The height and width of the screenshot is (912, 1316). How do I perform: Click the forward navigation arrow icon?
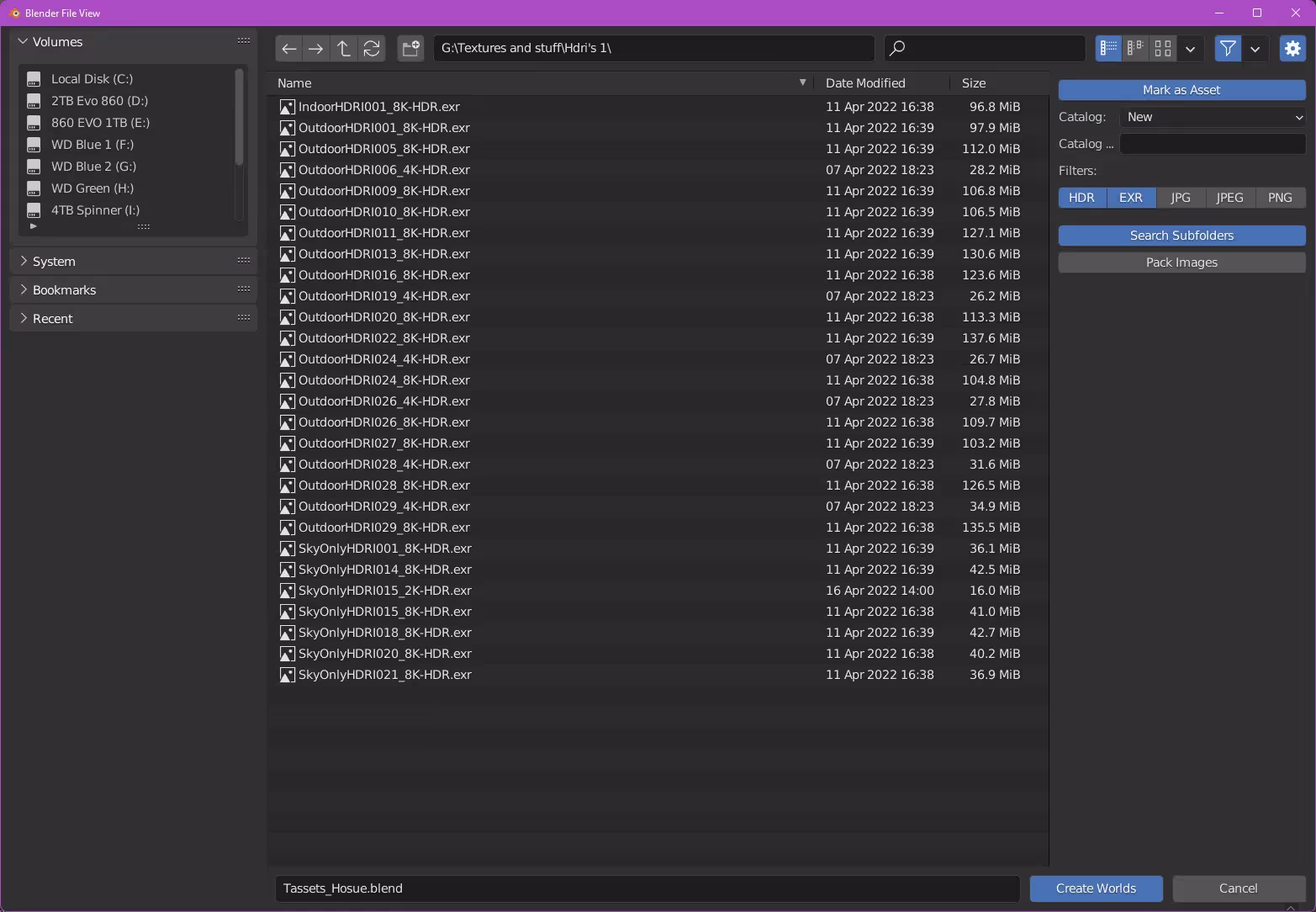pyautogui.click(x=316, y=49)
